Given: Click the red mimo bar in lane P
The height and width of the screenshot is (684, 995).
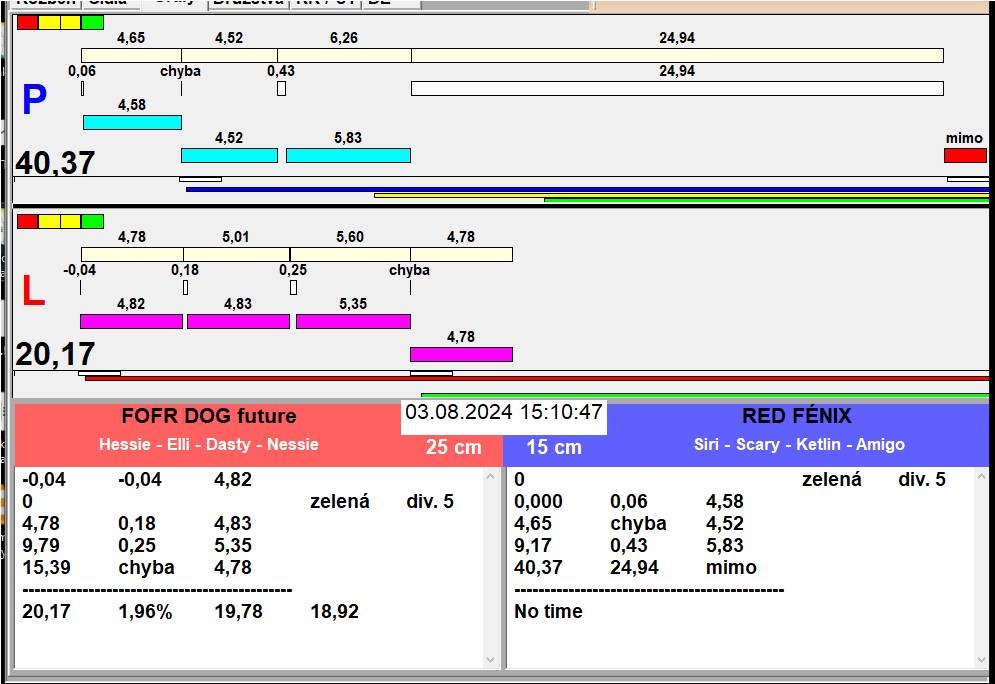Looking at the screenshot, I should point(965,155).
